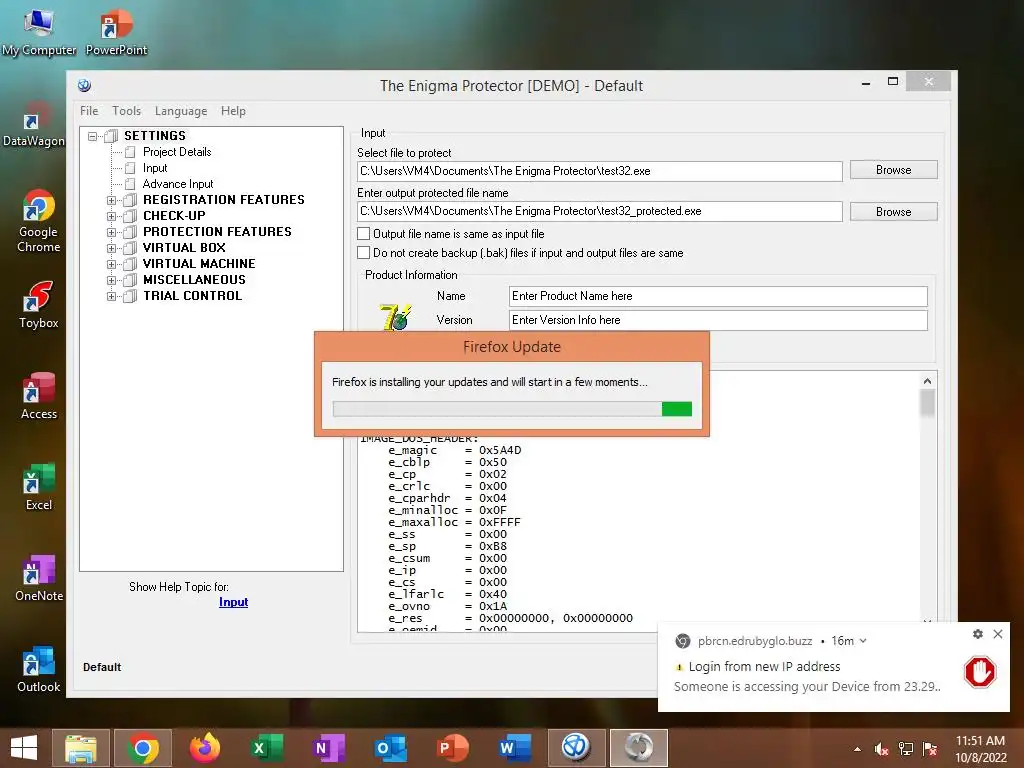Viewport: 1024px width, 768px height.
Task: Select Input tree item under SETTINGS
Action: [x=155, y=168]
